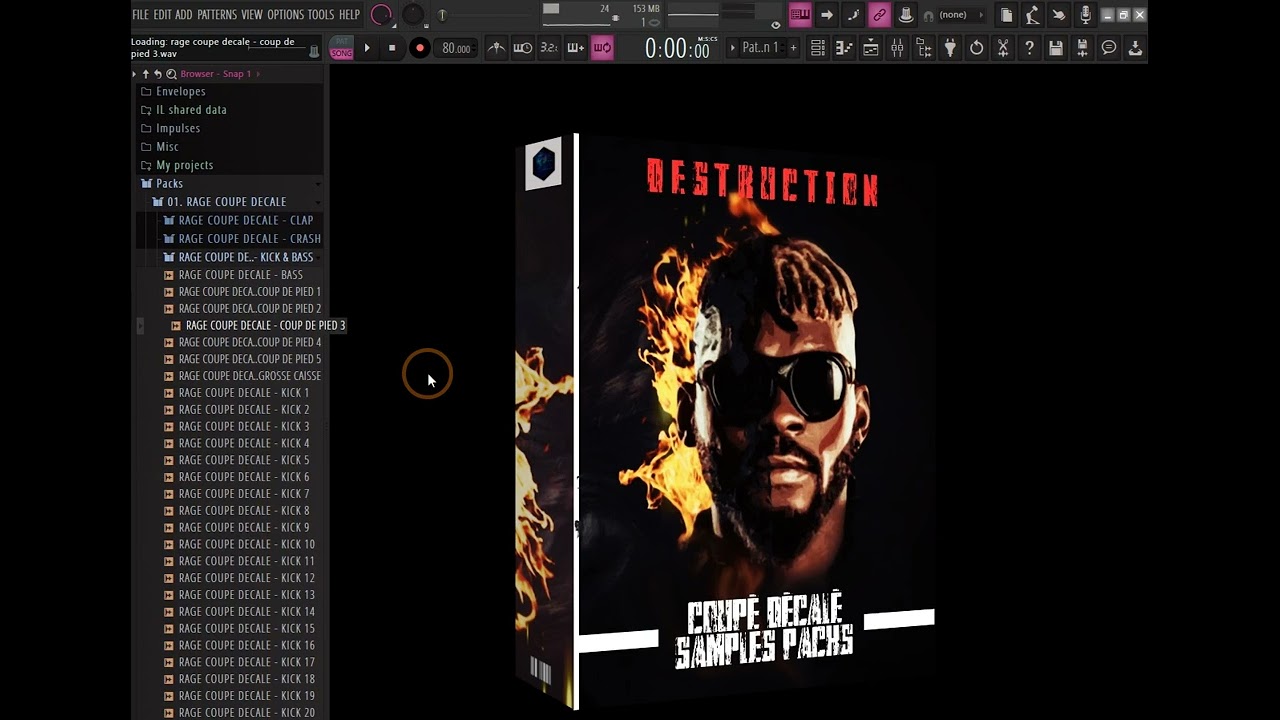Click the floppy disk save icon
The width and height of the screenshot is (1280, 720).
[1056, 48]
